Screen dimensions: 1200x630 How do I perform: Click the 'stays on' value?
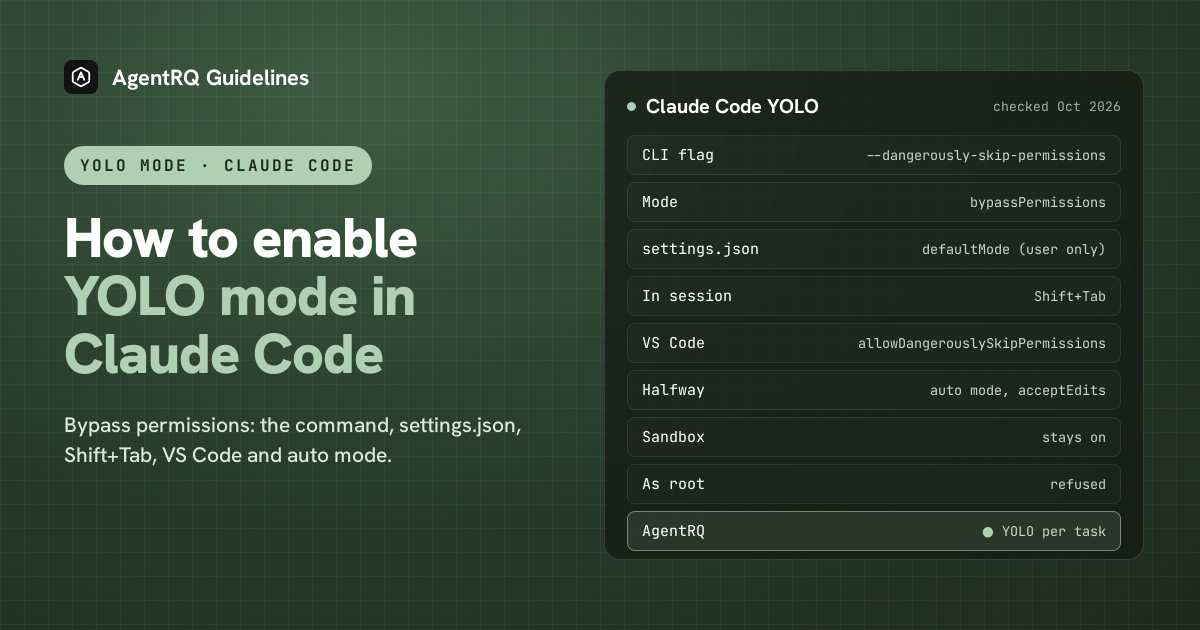point(1074,437)
